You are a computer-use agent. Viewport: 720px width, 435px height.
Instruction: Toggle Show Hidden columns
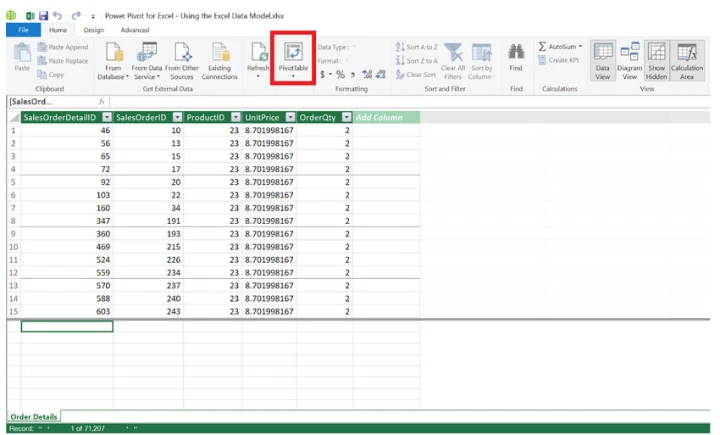(x=657, y=61)
